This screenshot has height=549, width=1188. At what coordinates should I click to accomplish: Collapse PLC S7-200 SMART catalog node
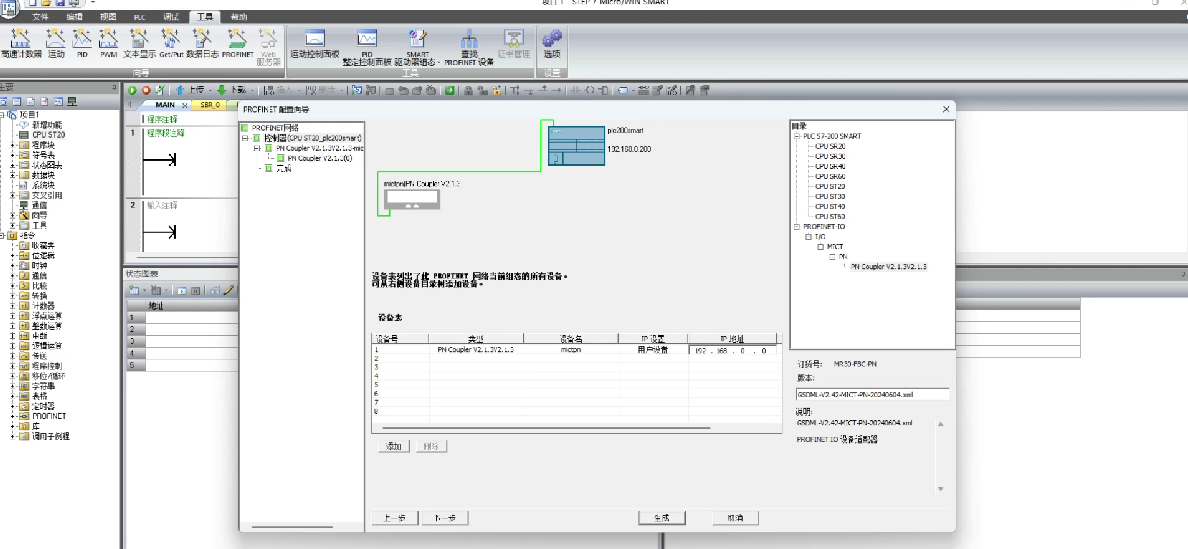click(x=797, y=136)
